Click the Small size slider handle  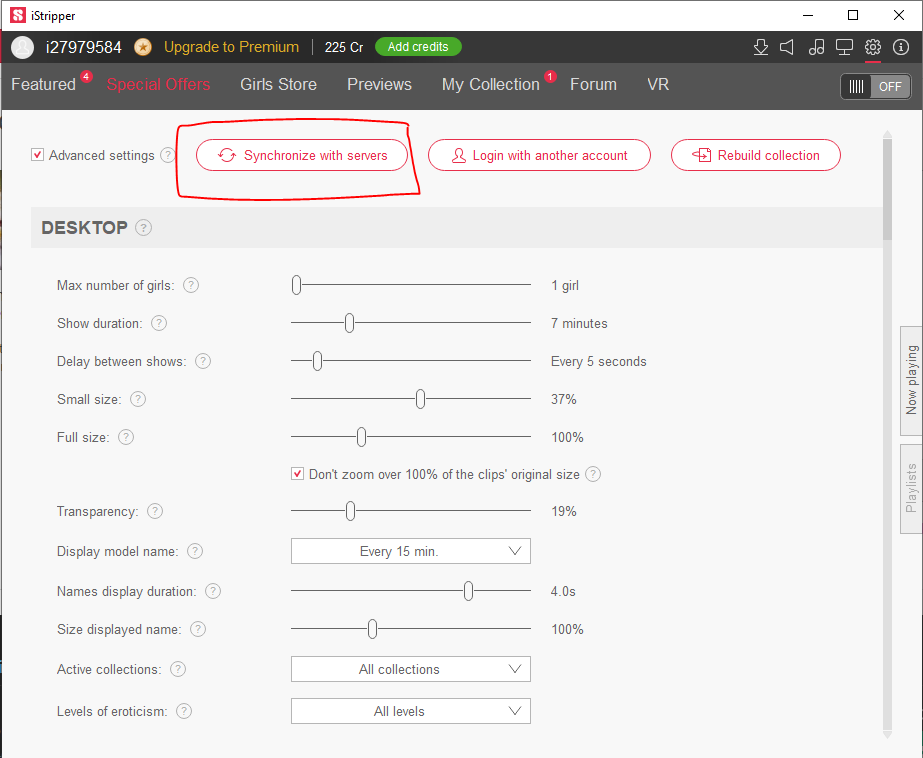pyautogui.click(x=420, y=399)
